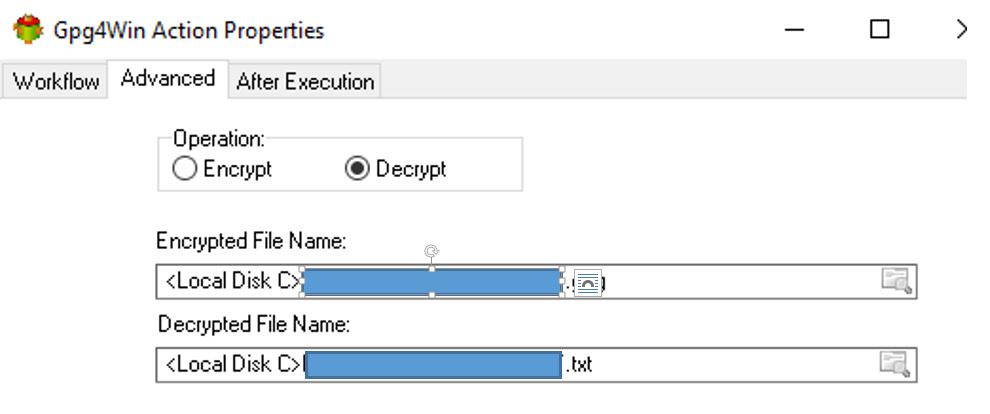Click into the Decrypted File Name field

click(536, 365)
